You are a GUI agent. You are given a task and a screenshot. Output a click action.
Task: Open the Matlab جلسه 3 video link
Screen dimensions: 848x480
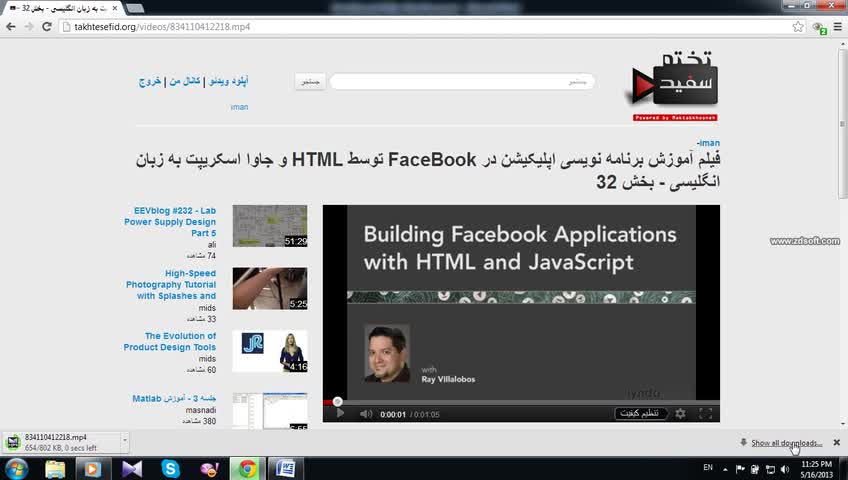(174, 398)
